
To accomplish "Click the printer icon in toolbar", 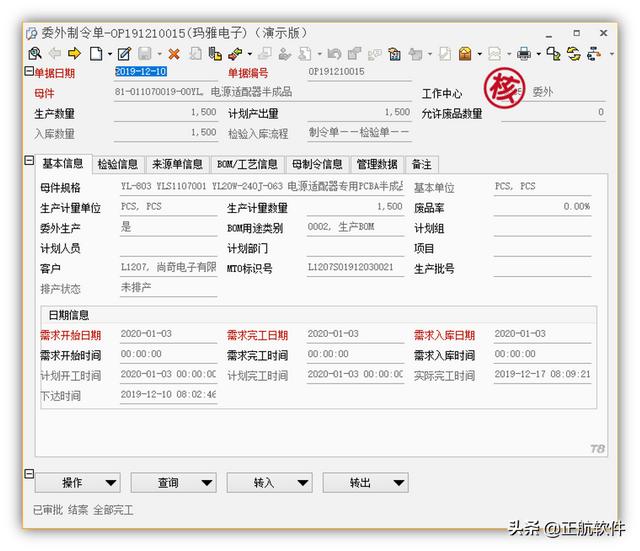I will pos(525,53).
